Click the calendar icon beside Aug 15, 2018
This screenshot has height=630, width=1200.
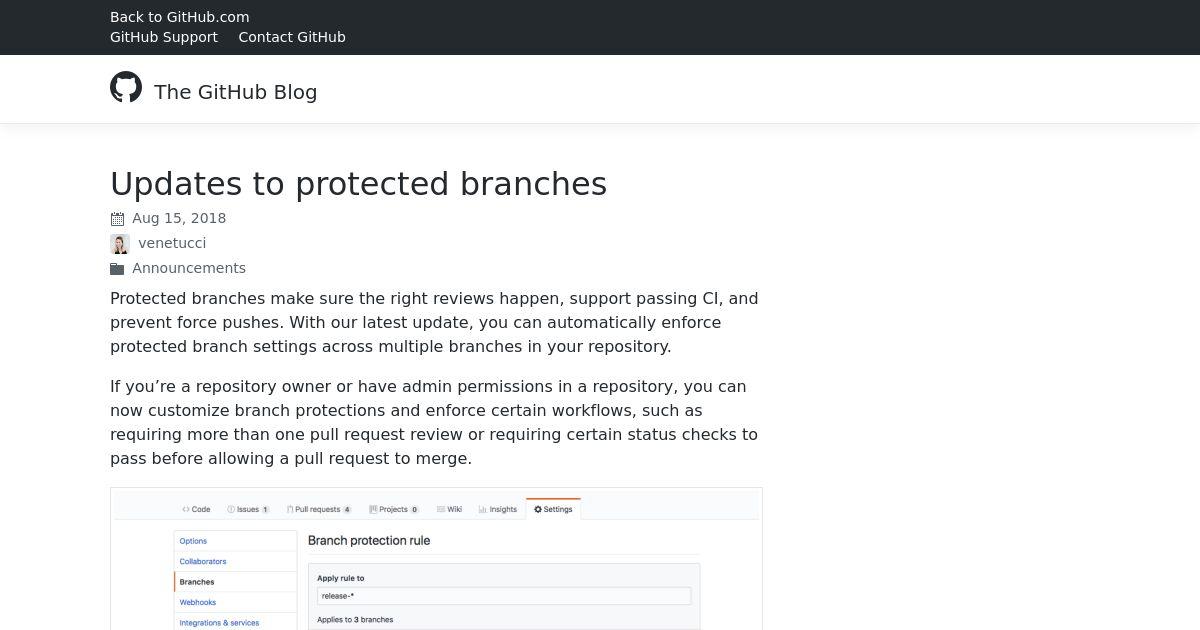(117, 219)
